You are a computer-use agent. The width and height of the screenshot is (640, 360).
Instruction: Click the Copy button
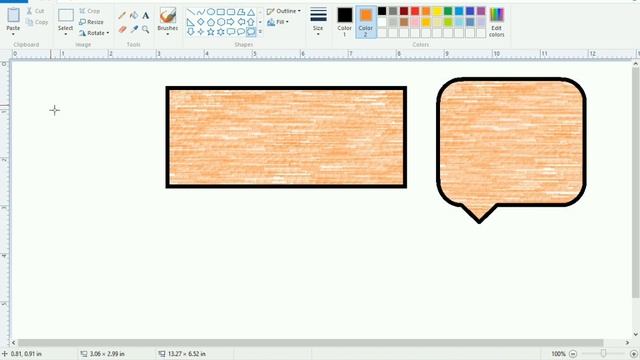pos(37,22)
